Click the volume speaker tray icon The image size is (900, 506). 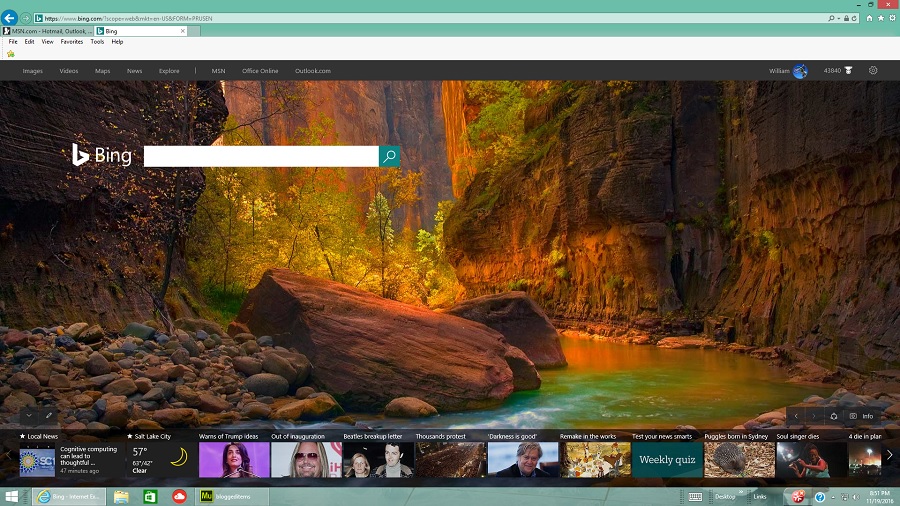point(856,497)
